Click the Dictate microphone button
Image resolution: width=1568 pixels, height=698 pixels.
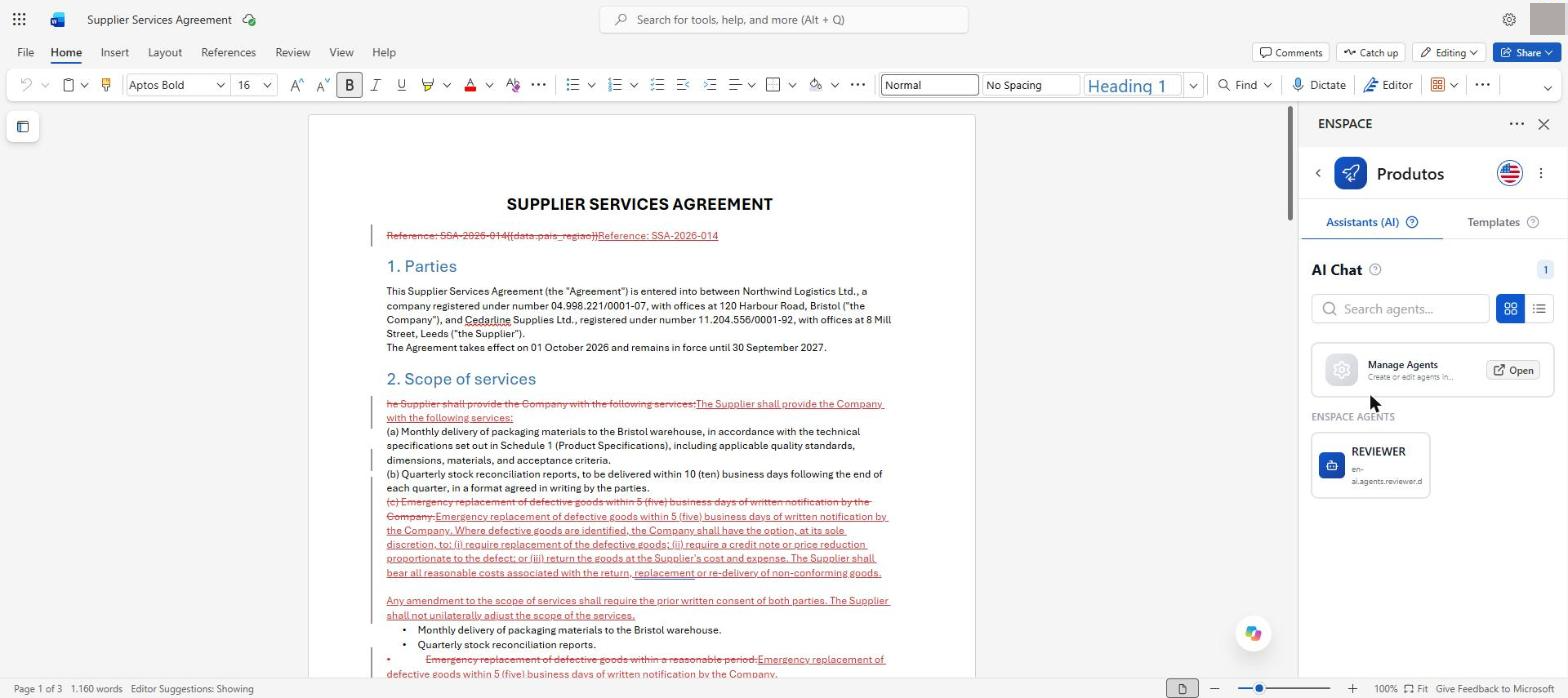coord(1319,85)
